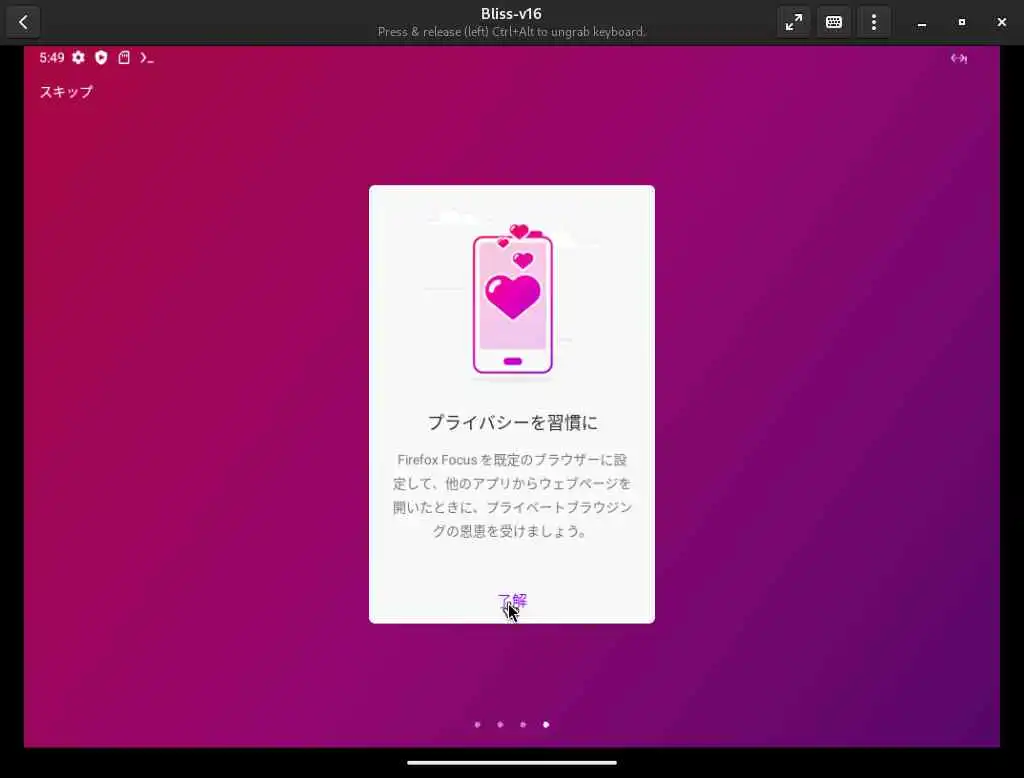The height and width of the screenshot is (778, 1024).
Task: Select the first onboarding page dot
Action: click(x=477, y=724)
